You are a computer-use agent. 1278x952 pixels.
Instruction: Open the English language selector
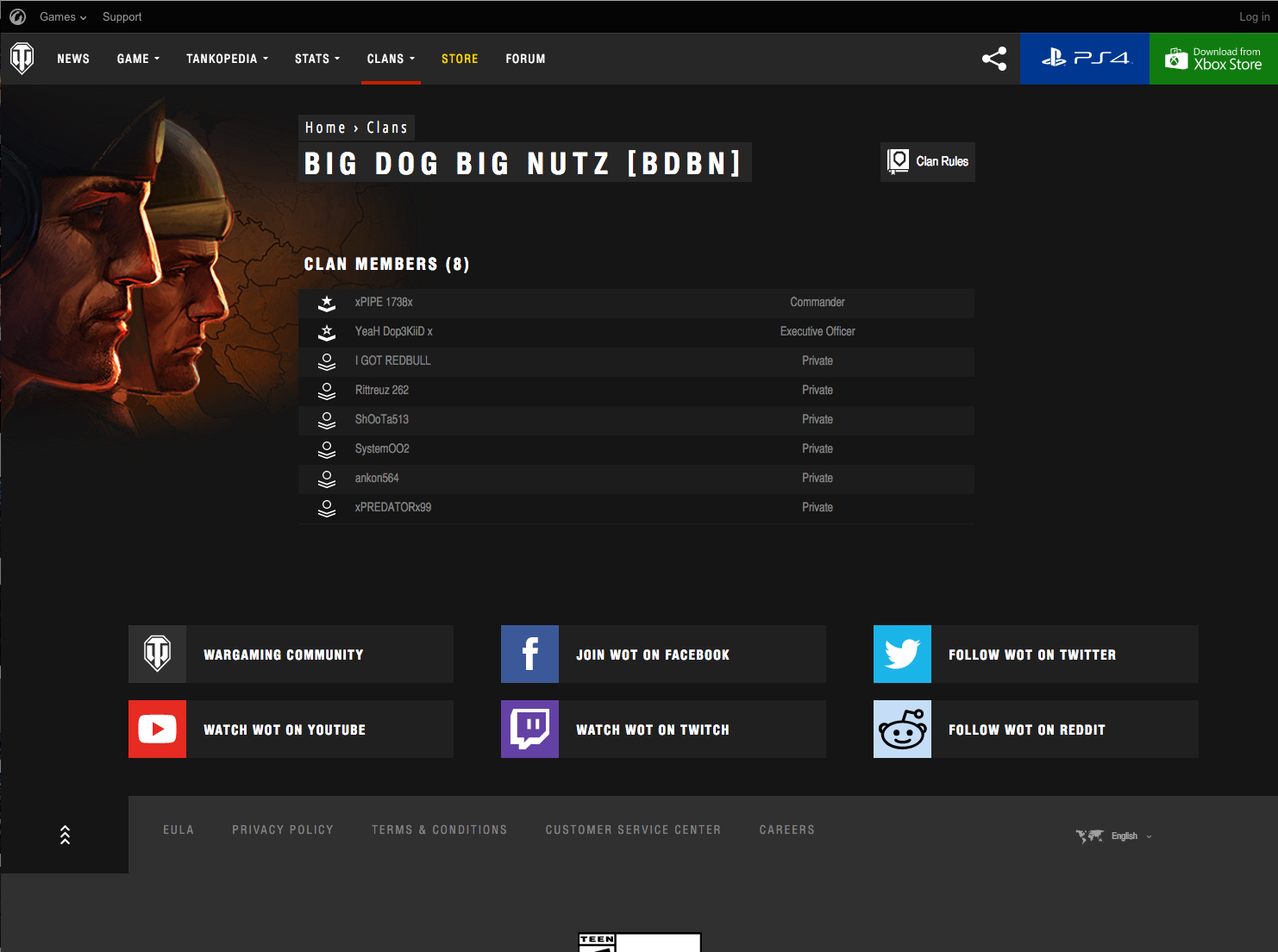point(1131,836)
